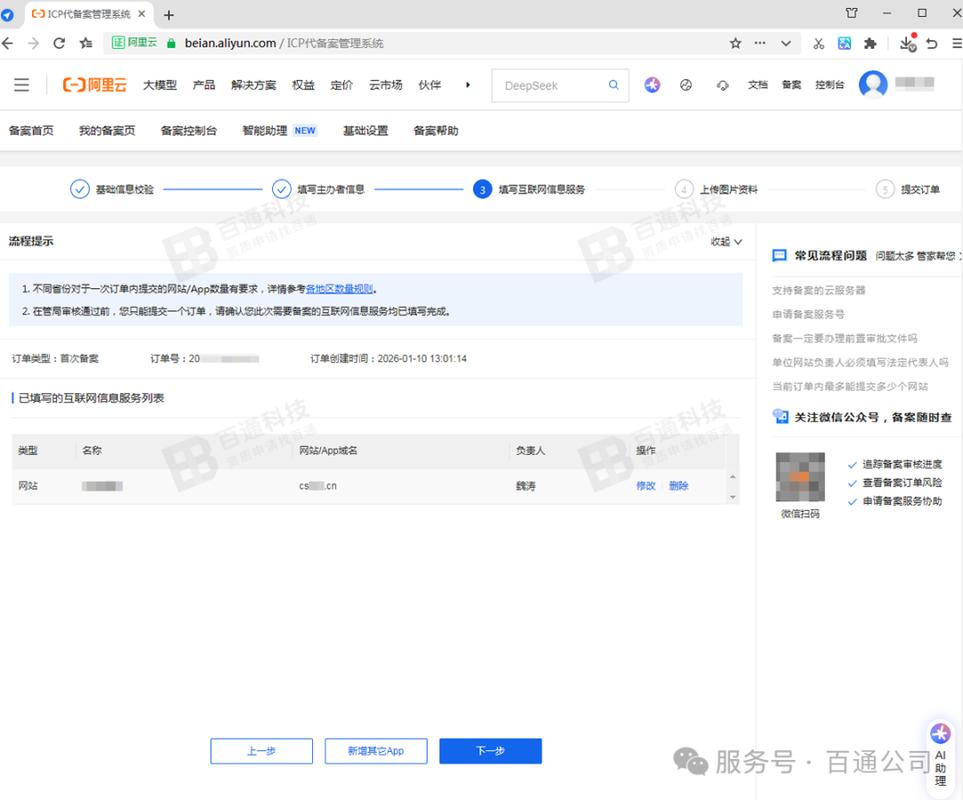This screenshot has width=963, height=800.
Task: Open the hamburger menu beside the Aliyun logo
Action: (x=21, y=85)
